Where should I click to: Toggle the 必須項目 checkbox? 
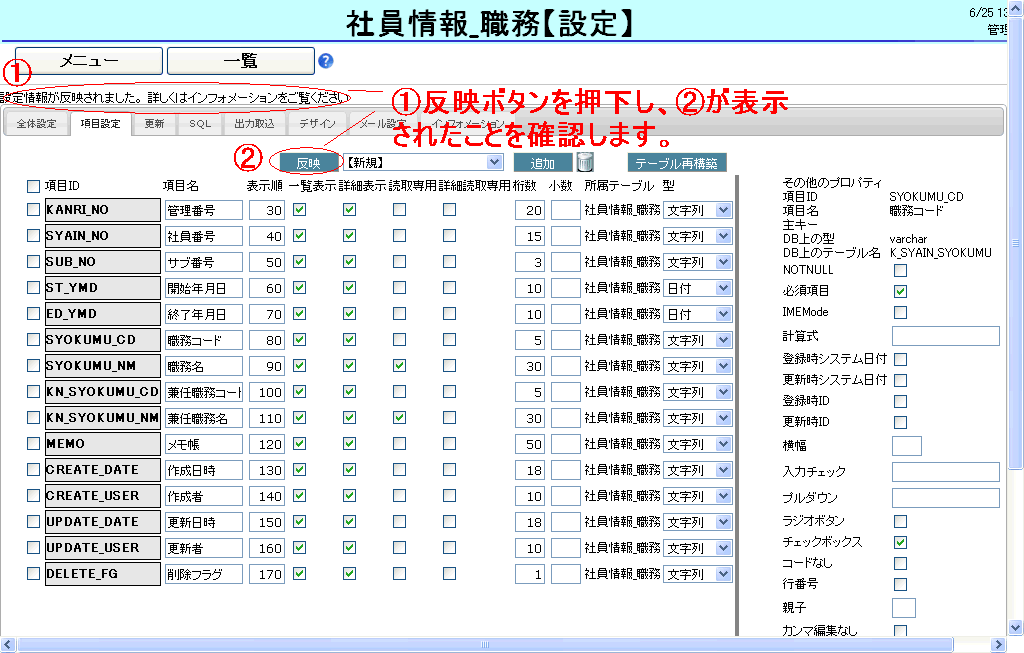(x=900, y=291)
